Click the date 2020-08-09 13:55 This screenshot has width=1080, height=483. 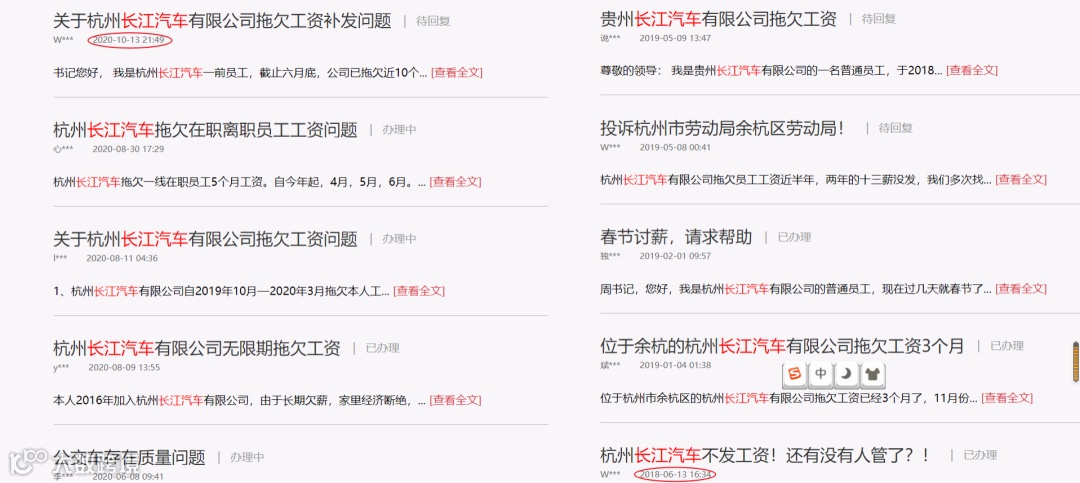(x=124, y=367)
